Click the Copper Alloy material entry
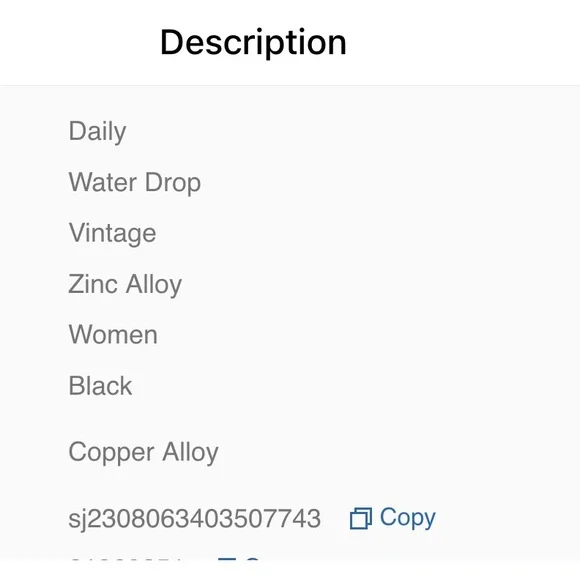 (x=144, y=452)
